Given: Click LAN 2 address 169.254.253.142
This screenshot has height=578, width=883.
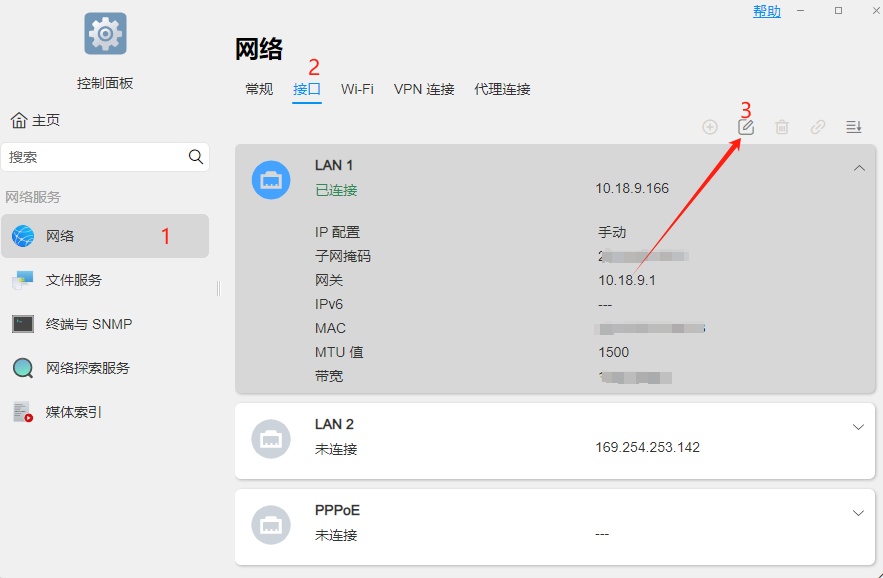Looking at the screenshot, I should pos(648,447).
